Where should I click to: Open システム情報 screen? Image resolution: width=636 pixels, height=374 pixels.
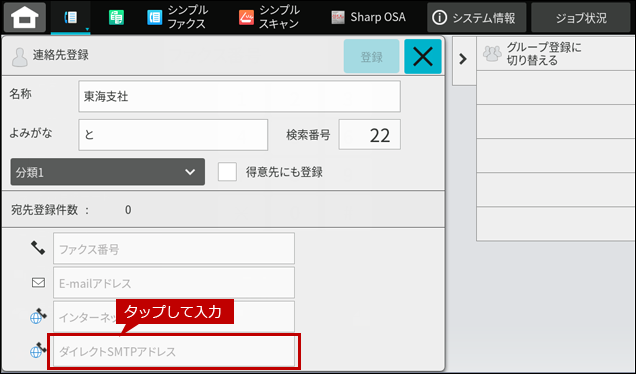[477, 17]
